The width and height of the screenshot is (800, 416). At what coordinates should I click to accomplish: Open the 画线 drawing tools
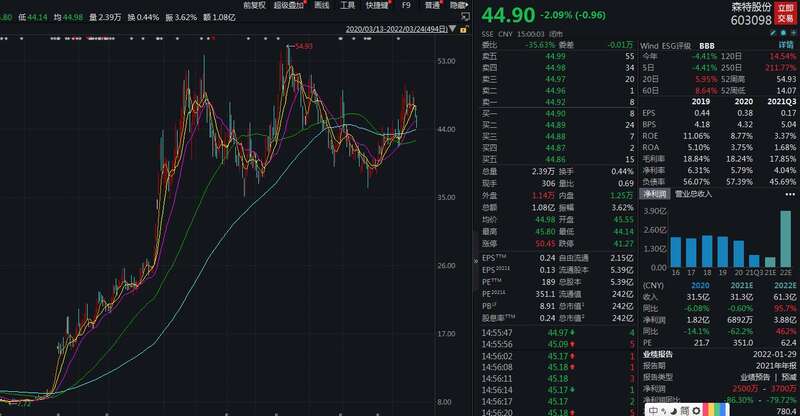click(322, 5)
